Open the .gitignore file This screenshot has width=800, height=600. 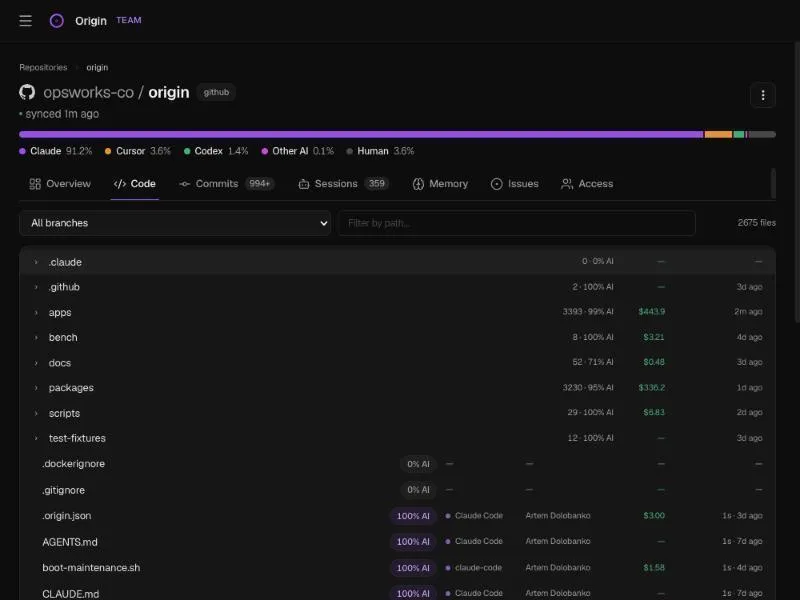click(64, 490)
